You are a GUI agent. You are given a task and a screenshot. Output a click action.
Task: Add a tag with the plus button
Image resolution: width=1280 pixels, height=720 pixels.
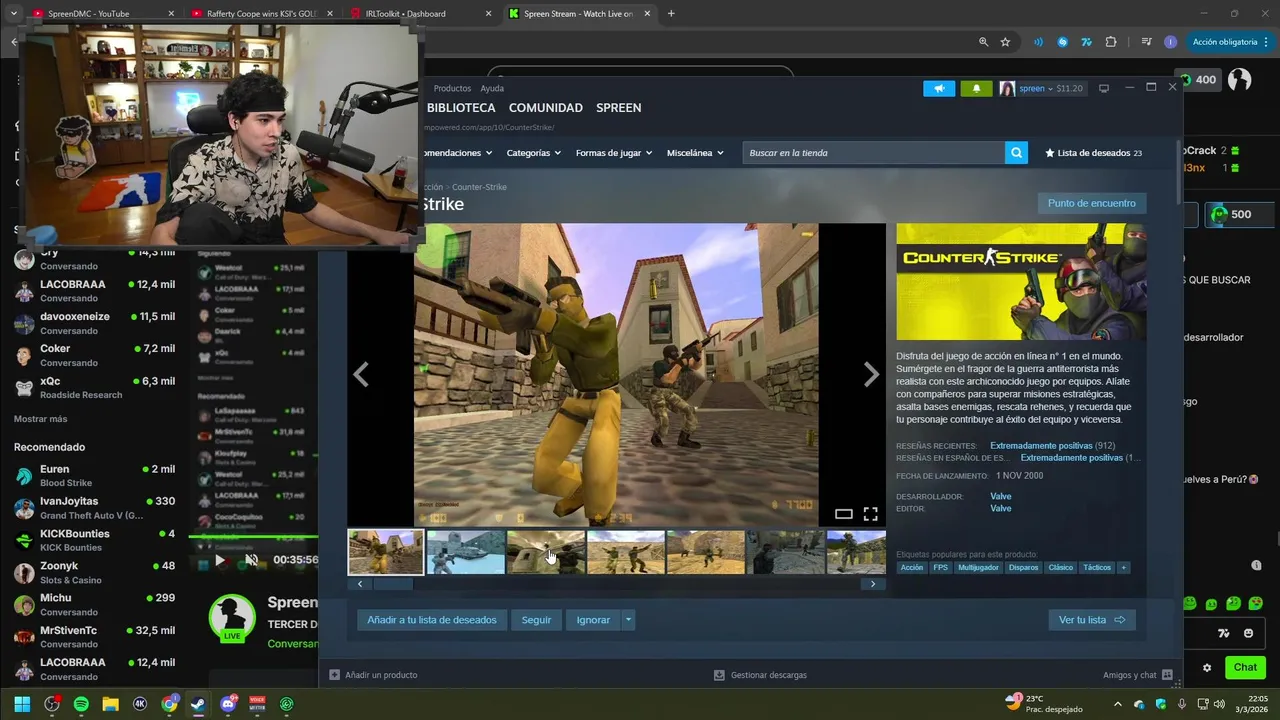[x=1124, y=567]
